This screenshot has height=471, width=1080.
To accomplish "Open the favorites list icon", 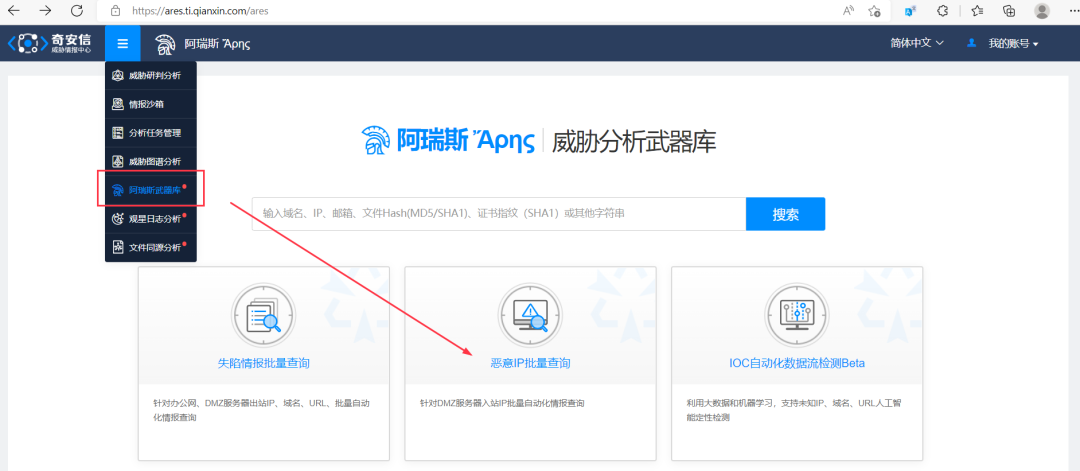I will 977,10.
